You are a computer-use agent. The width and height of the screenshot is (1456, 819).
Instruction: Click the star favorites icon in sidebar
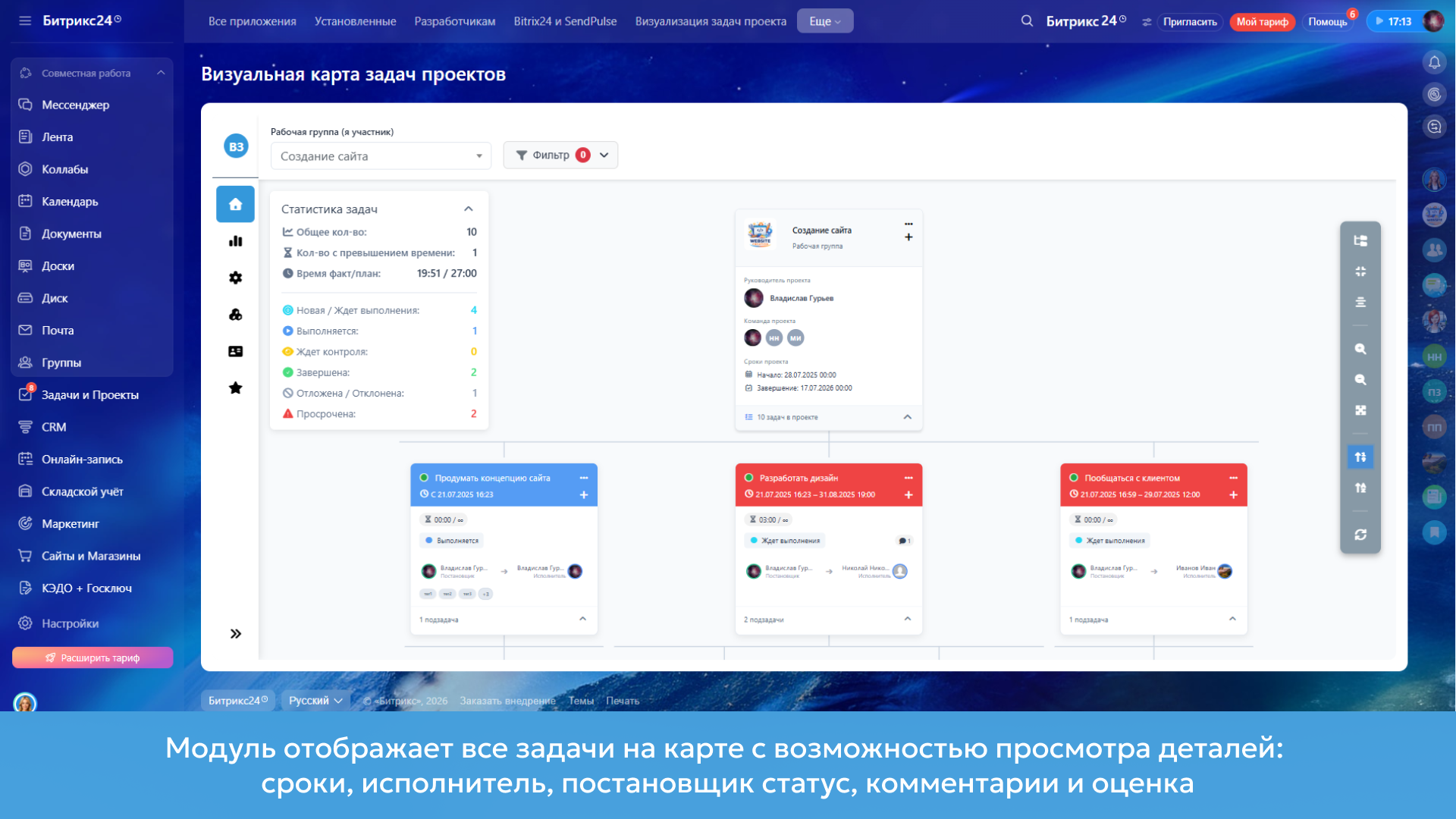[235, 388]
